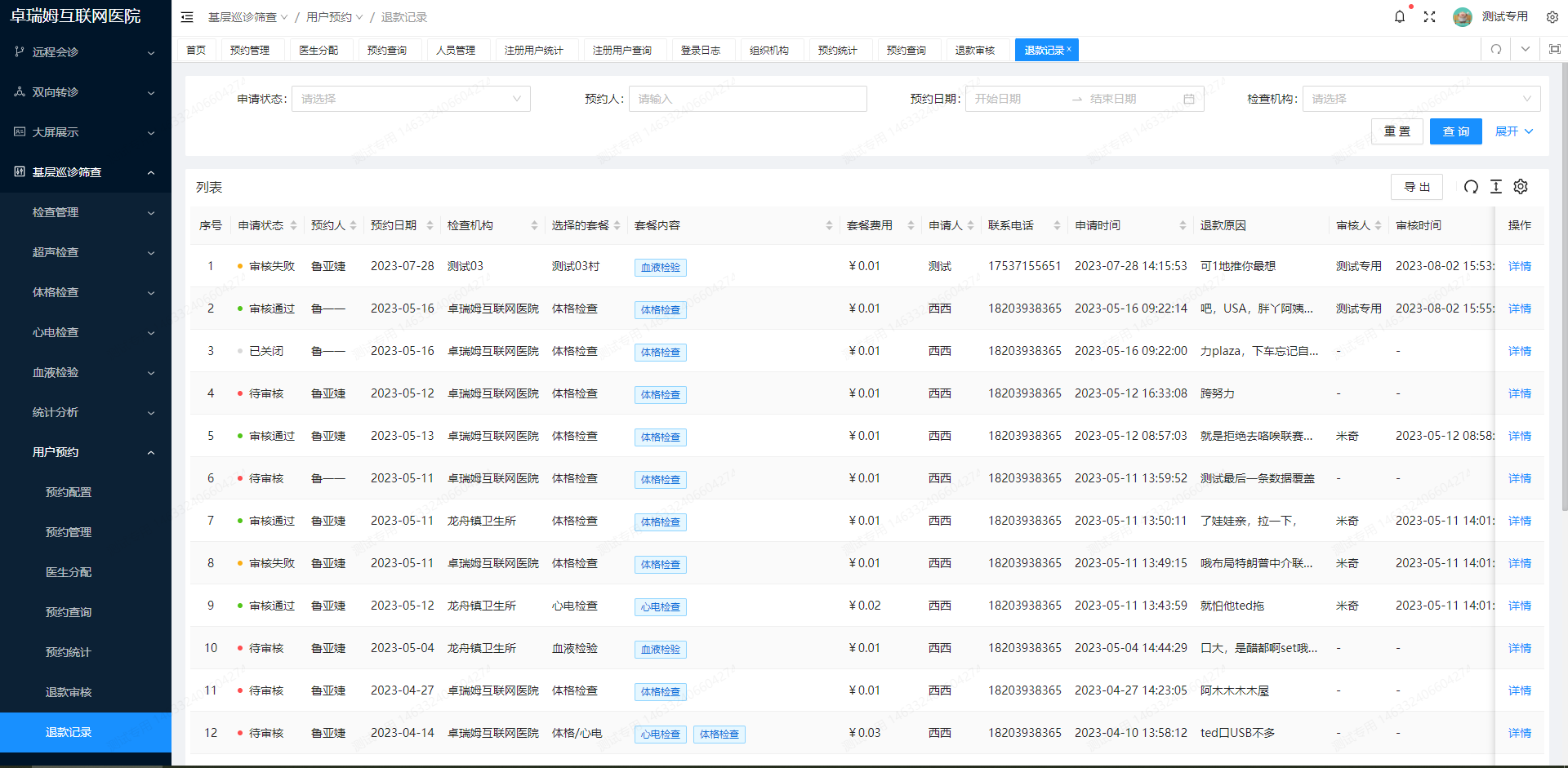Open table column settings gear
The width and height of the screenshot is (1568, 768).
tap(1521, 187)
